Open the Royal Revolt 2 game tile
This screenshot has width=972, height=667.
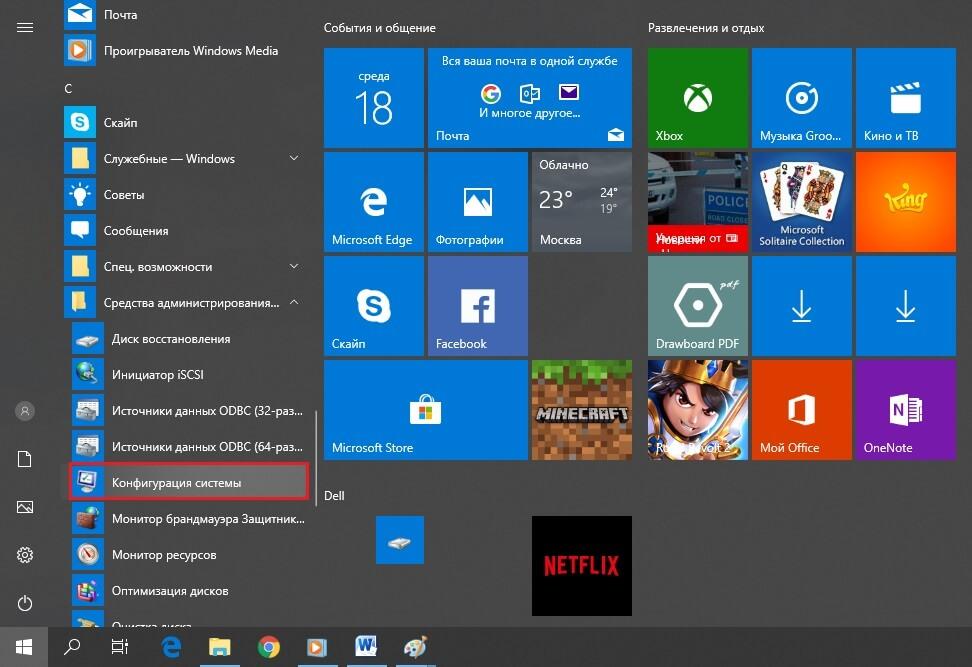tap(698, 410)
